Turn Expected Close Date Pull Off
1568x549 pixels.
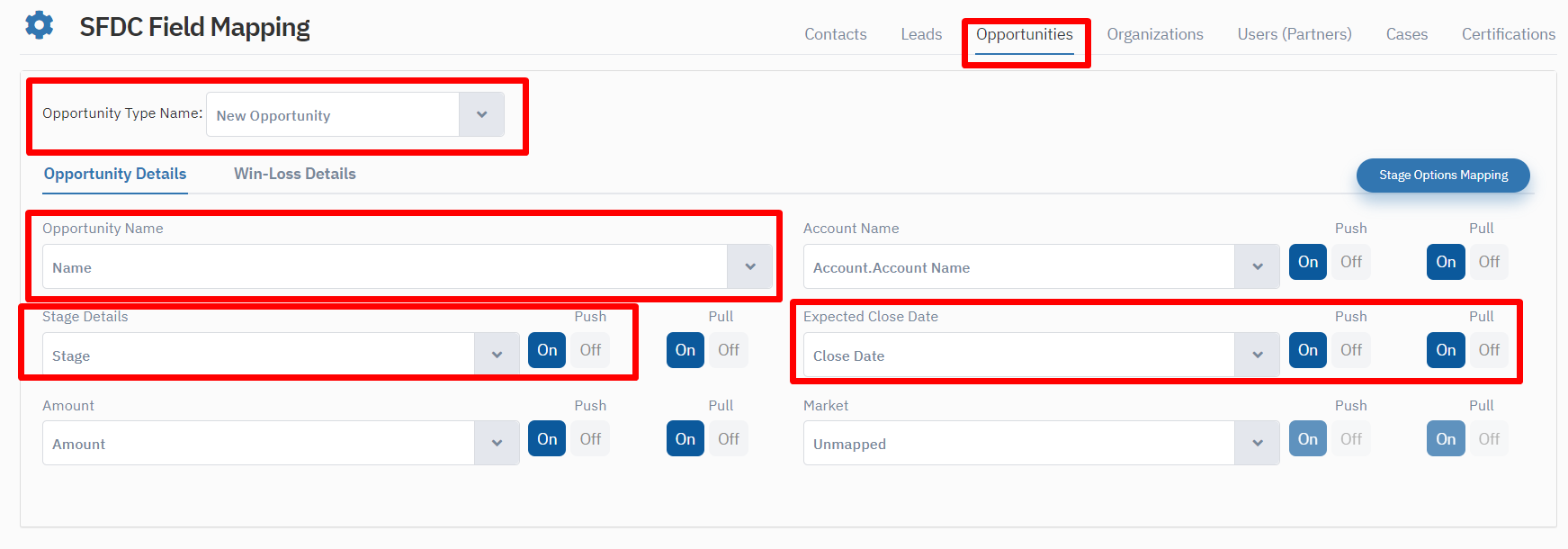pyautogui.click(x=1489, y=350)
